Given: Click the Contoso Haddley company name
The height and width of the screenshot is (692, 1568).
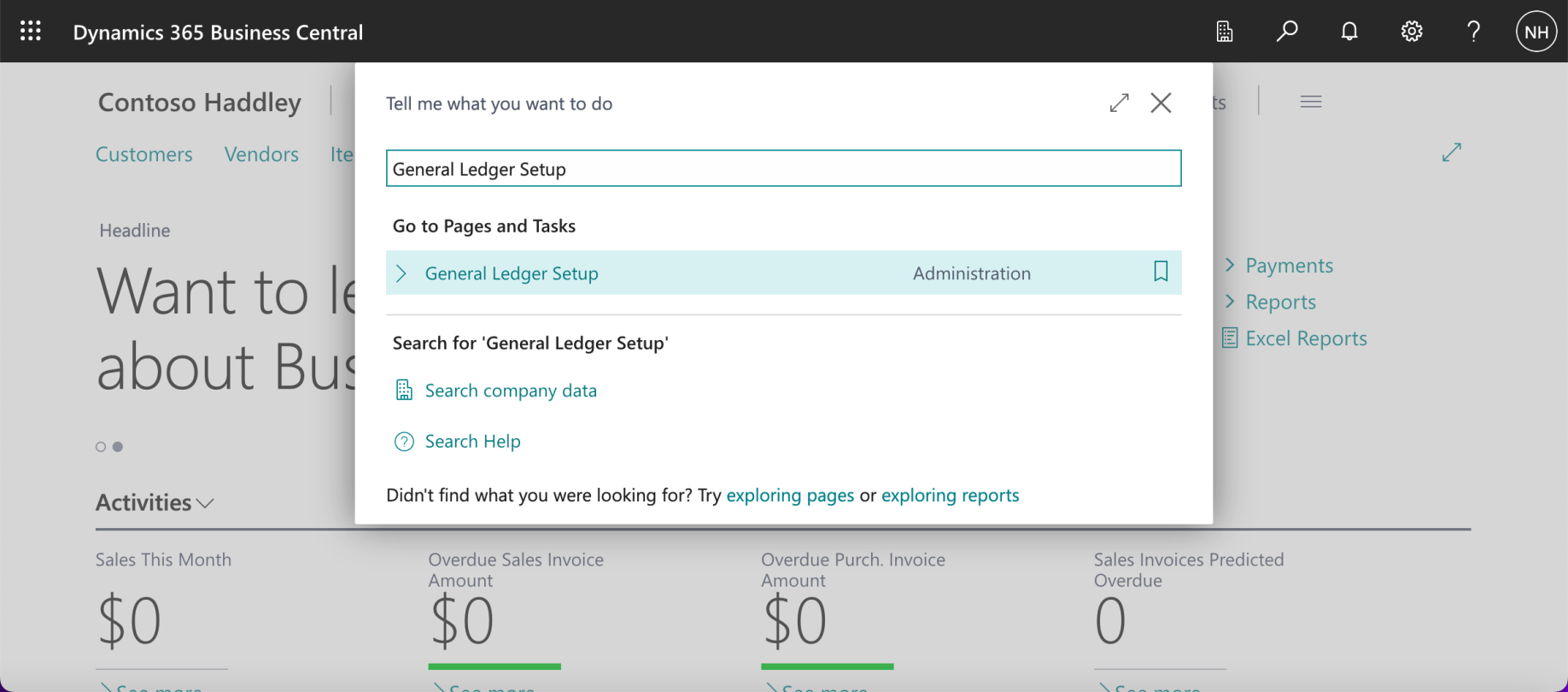Looking at the screenshot, I should 200,103.
